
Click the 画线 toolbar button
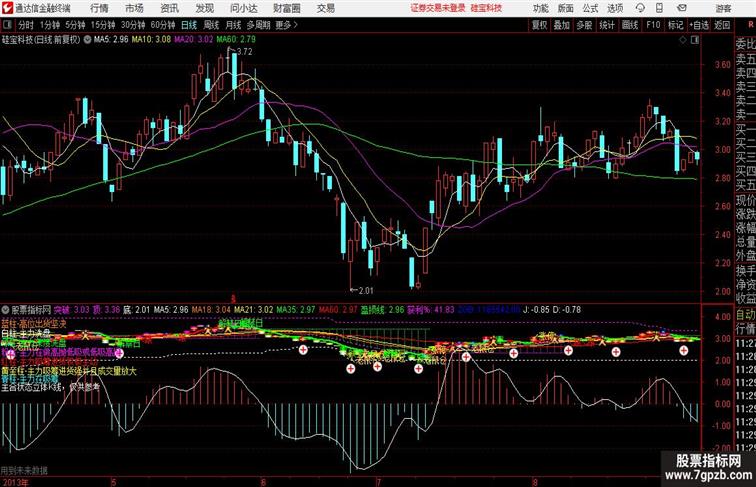pos(630,25)
